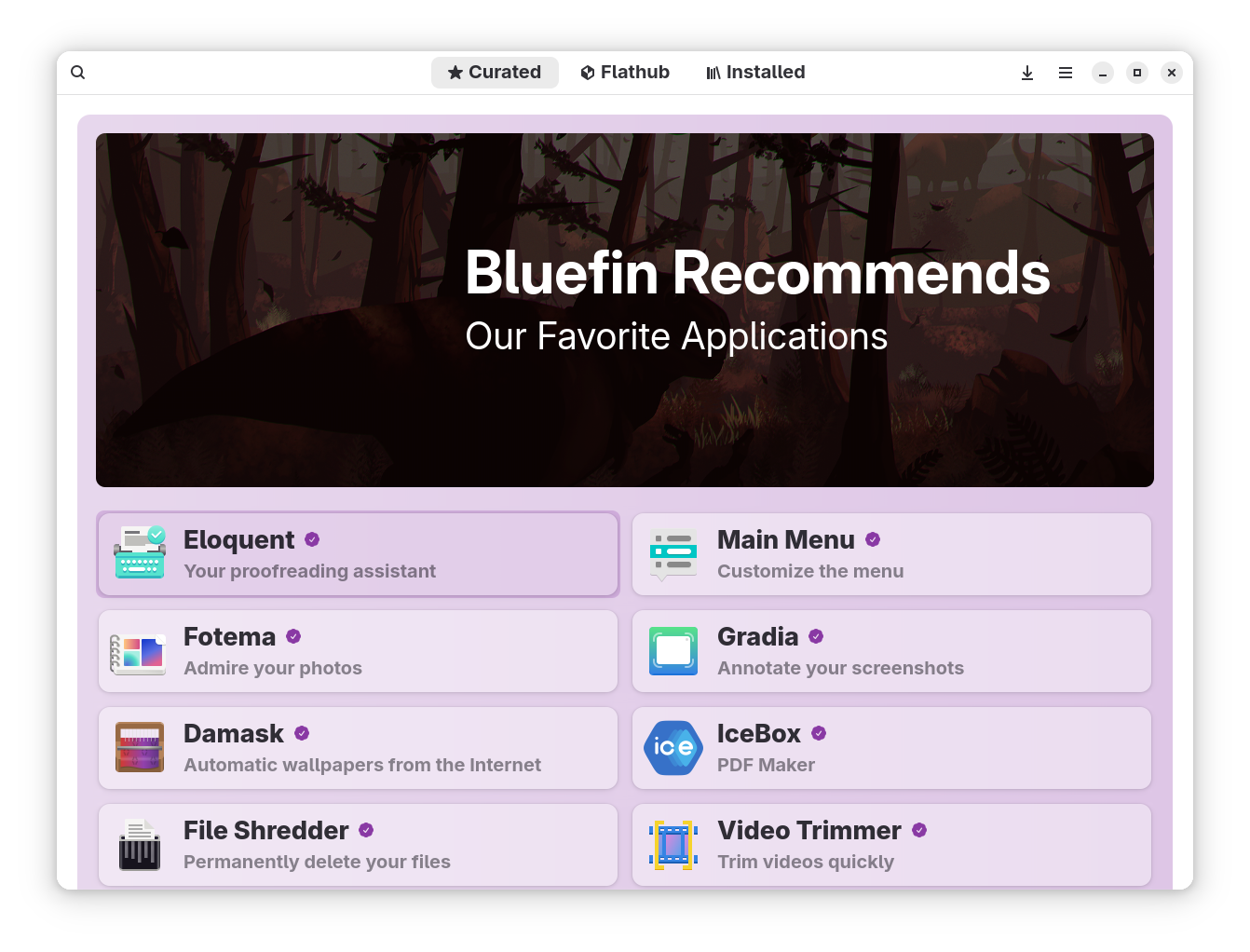Click the verified badge beside Eloquent
This screenshot has height=952, width=1250.
click(312, 539)
